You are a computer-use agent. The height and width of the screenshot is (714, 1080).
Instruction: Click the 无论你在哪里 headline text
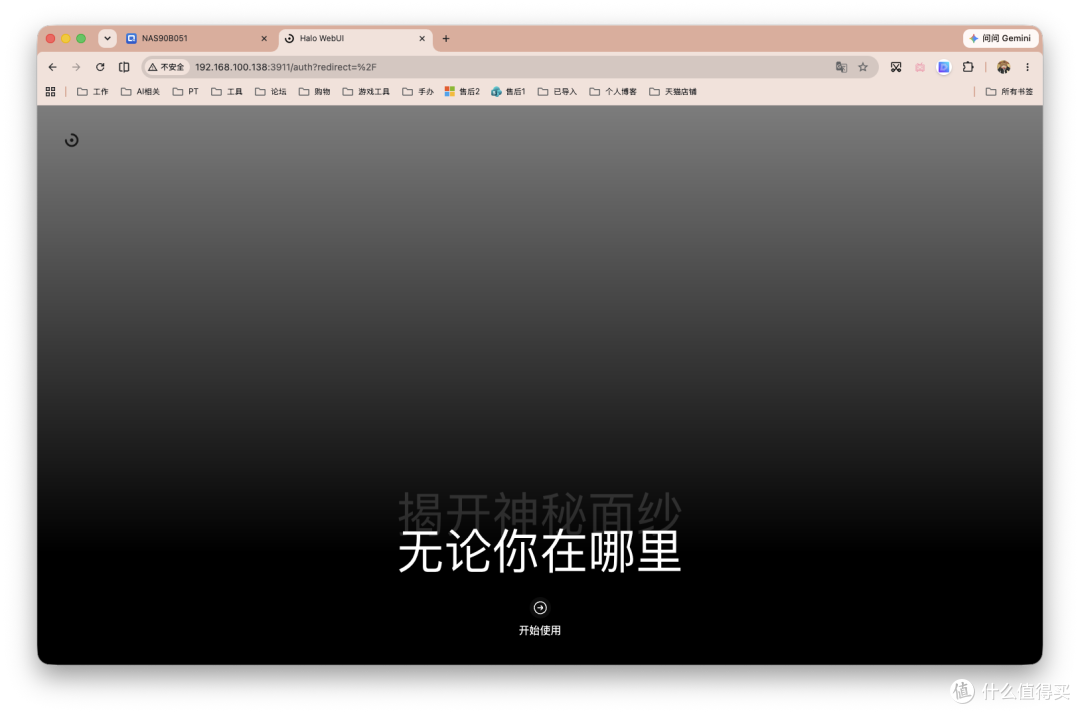tap(540, 551)
